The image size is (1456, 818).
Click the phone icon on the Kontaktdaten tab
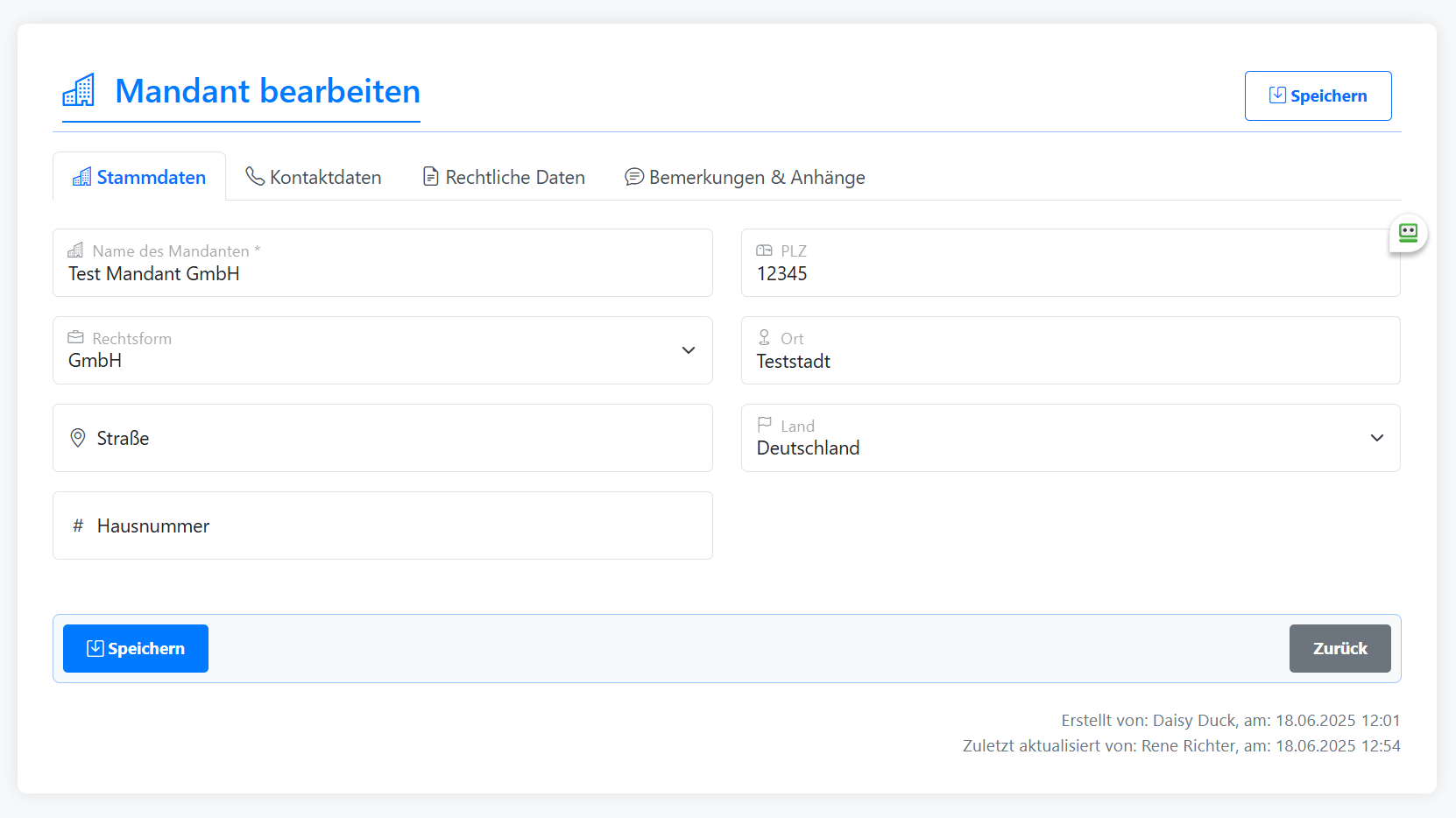[254, 176]
